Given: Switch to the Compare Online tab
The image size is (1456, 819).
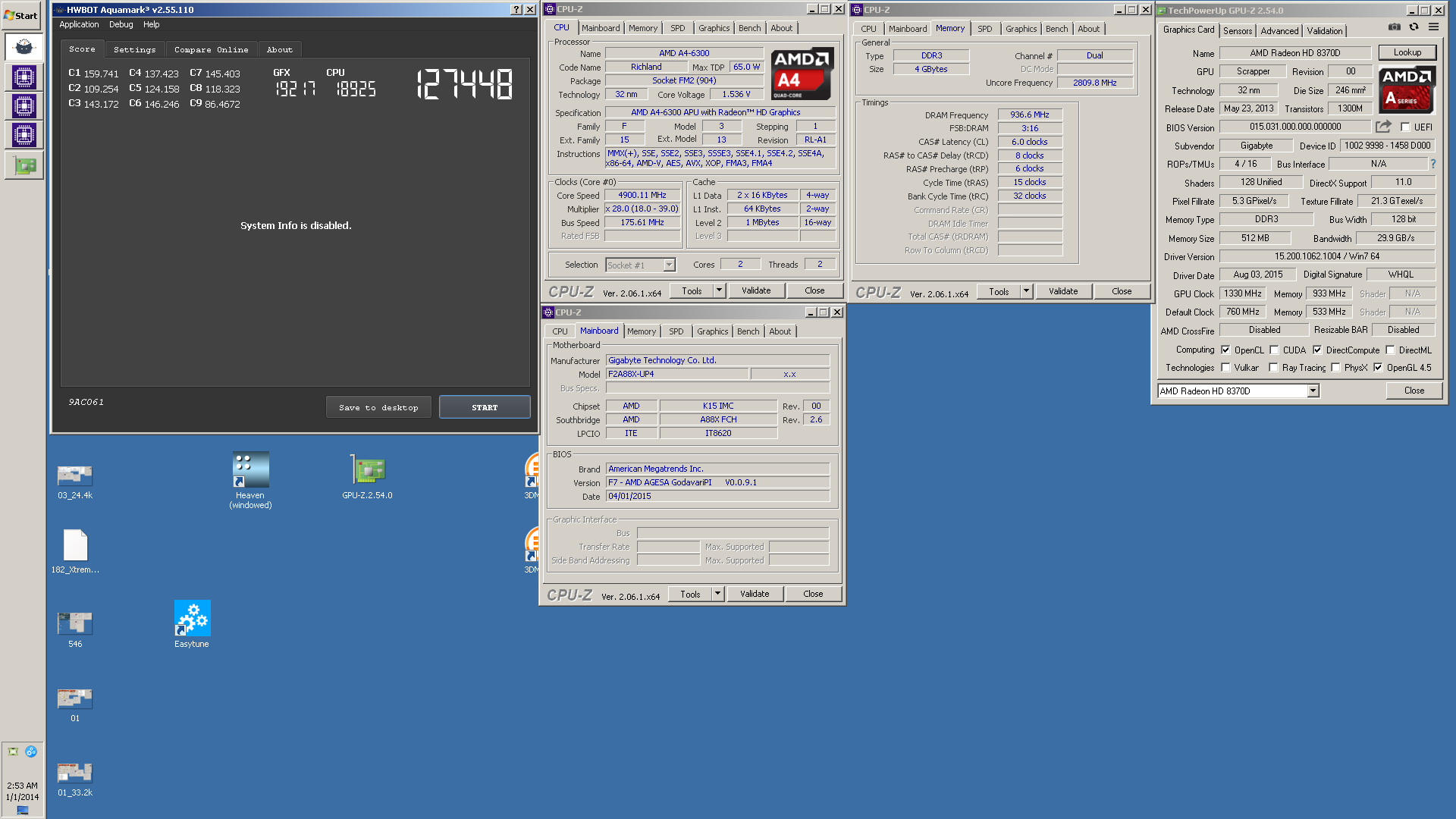Looking at the screenshot, I should 211,49.
